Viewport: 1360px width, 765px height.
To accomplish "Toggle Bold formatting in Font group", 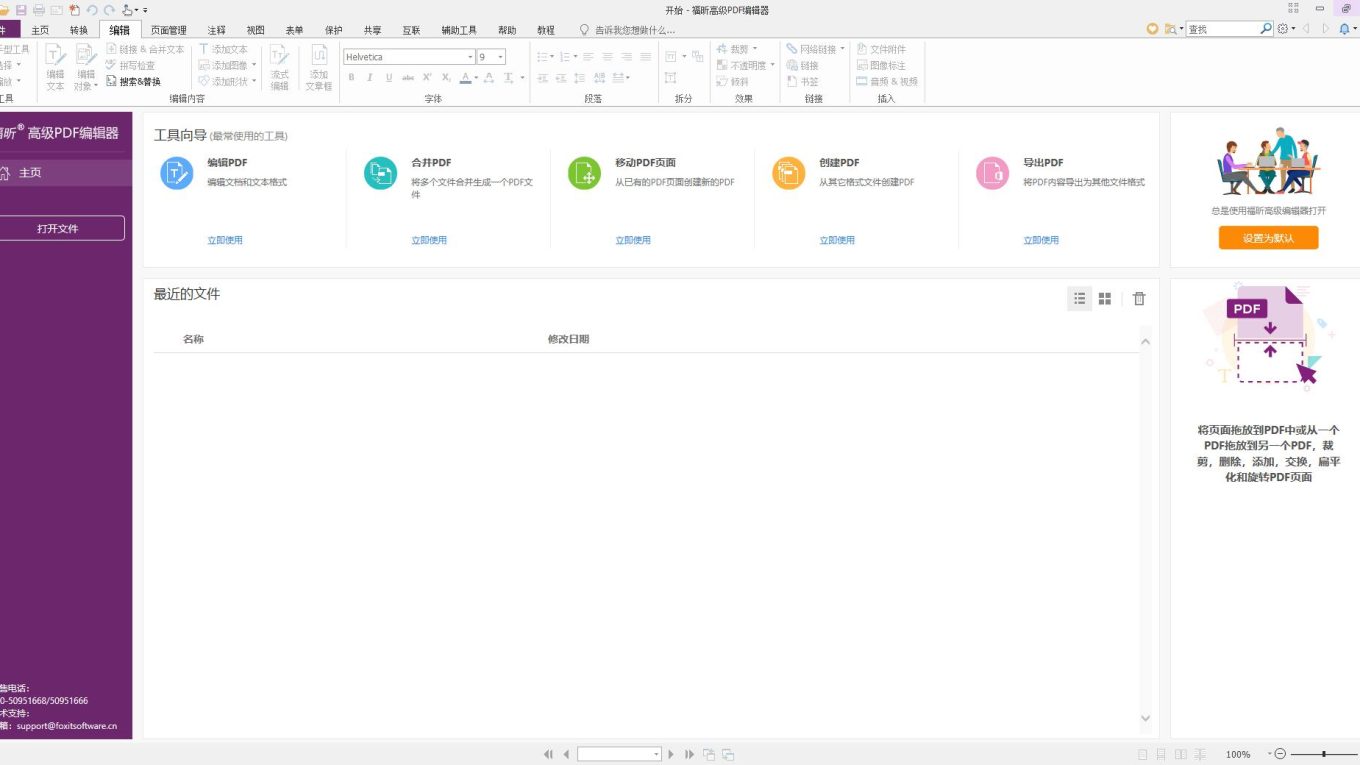I will pos(351,77).
